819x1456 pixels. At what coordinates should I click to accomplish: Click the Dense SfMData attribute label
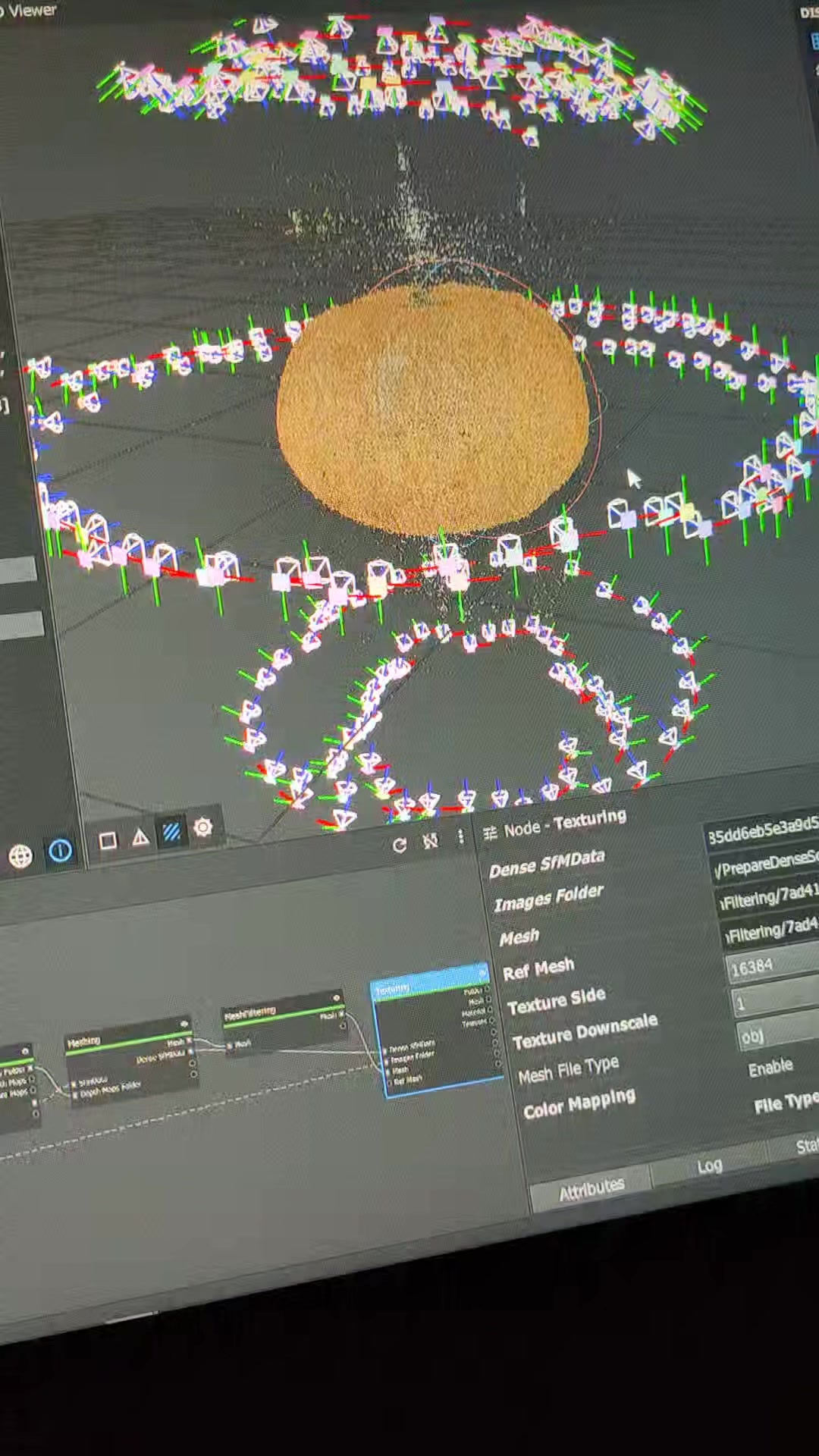pos(547,863)
